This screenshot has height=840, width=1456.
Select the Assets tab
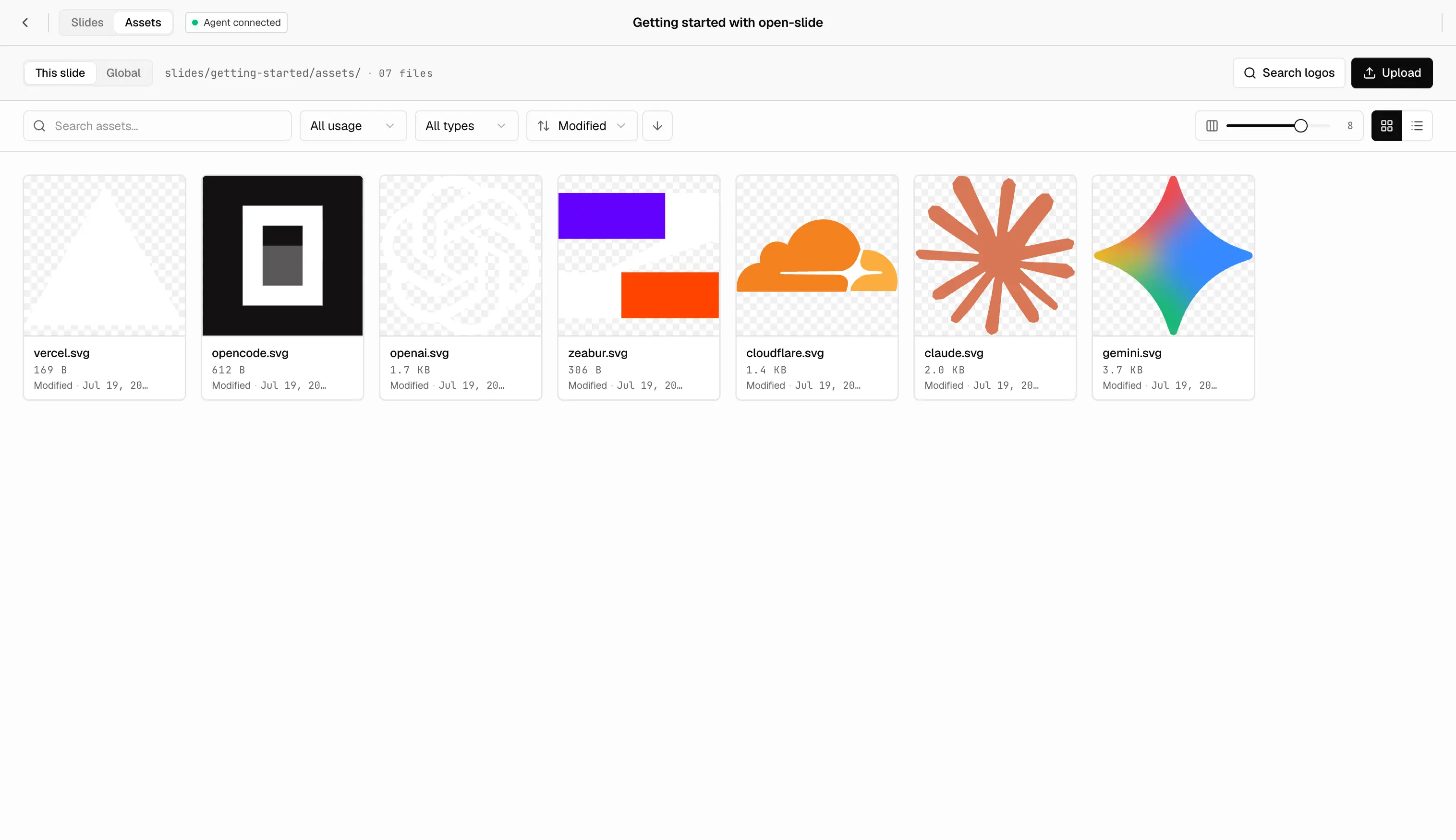pos(143,23)
